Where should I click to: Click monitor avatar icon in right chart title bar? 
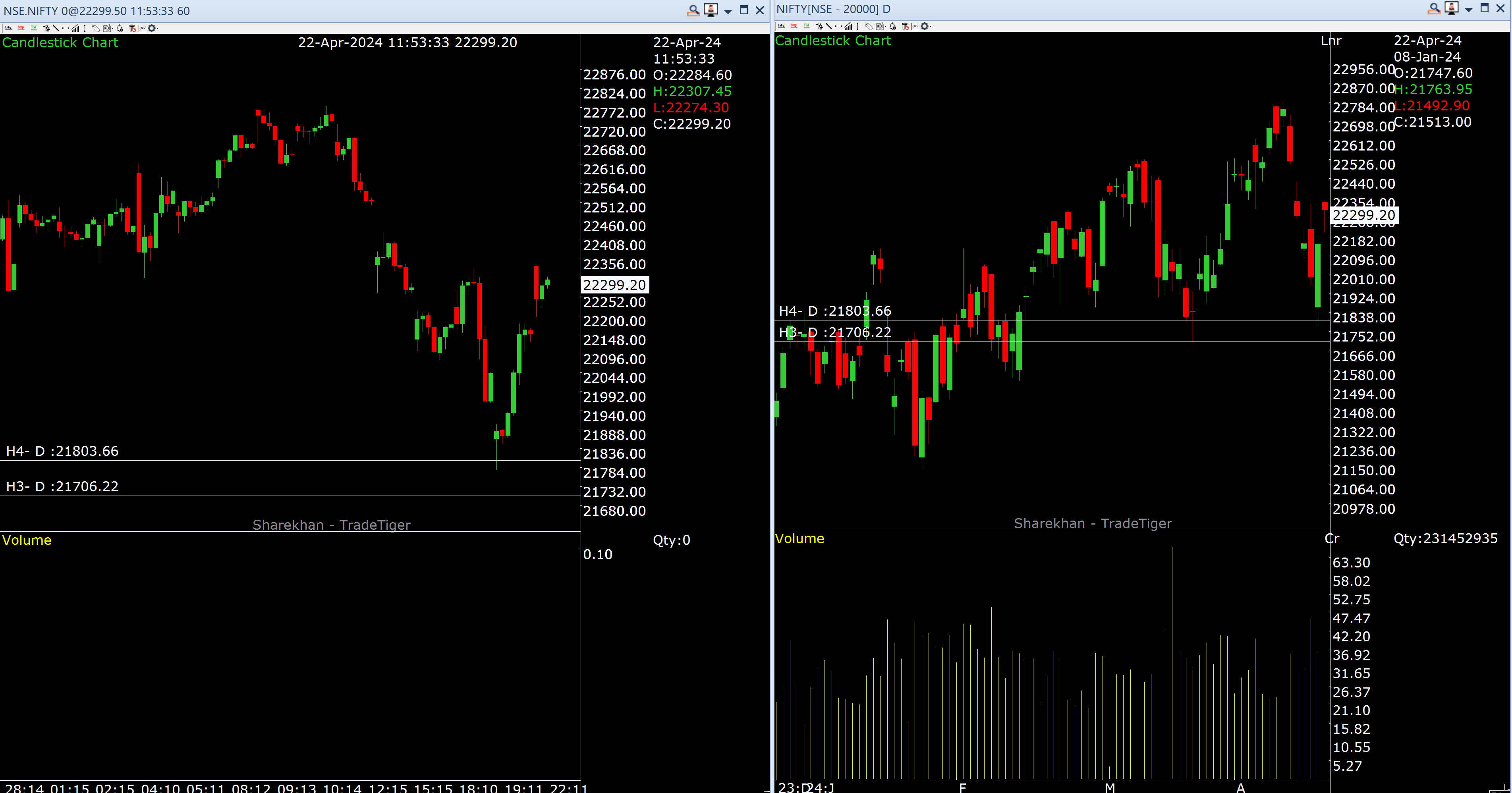[1452, 8]
